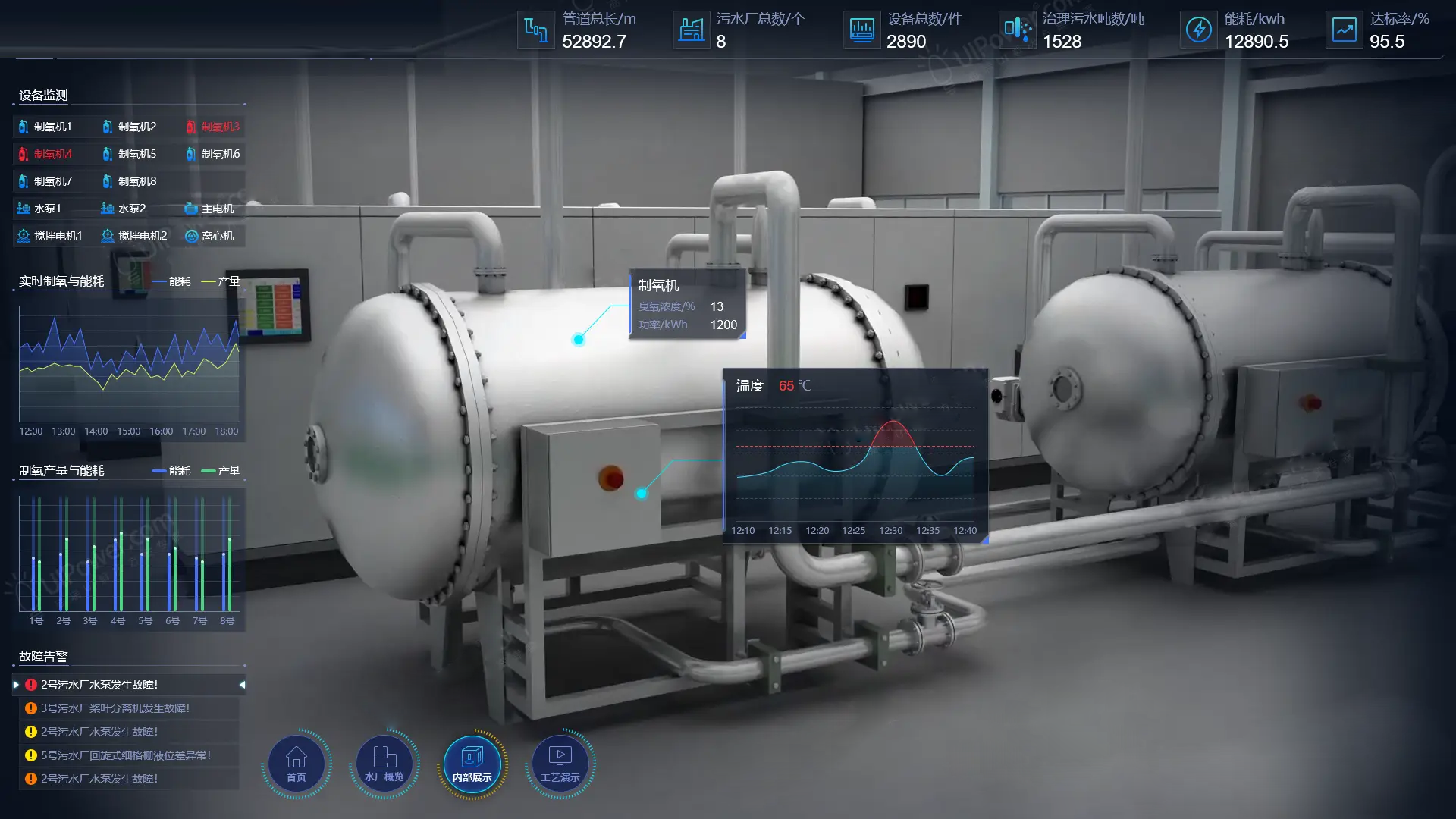Viewport: 1456px width, 819px height.
Task: Select 水泵1 pump device
Action: pyautogui.click(x=39, y=209)
